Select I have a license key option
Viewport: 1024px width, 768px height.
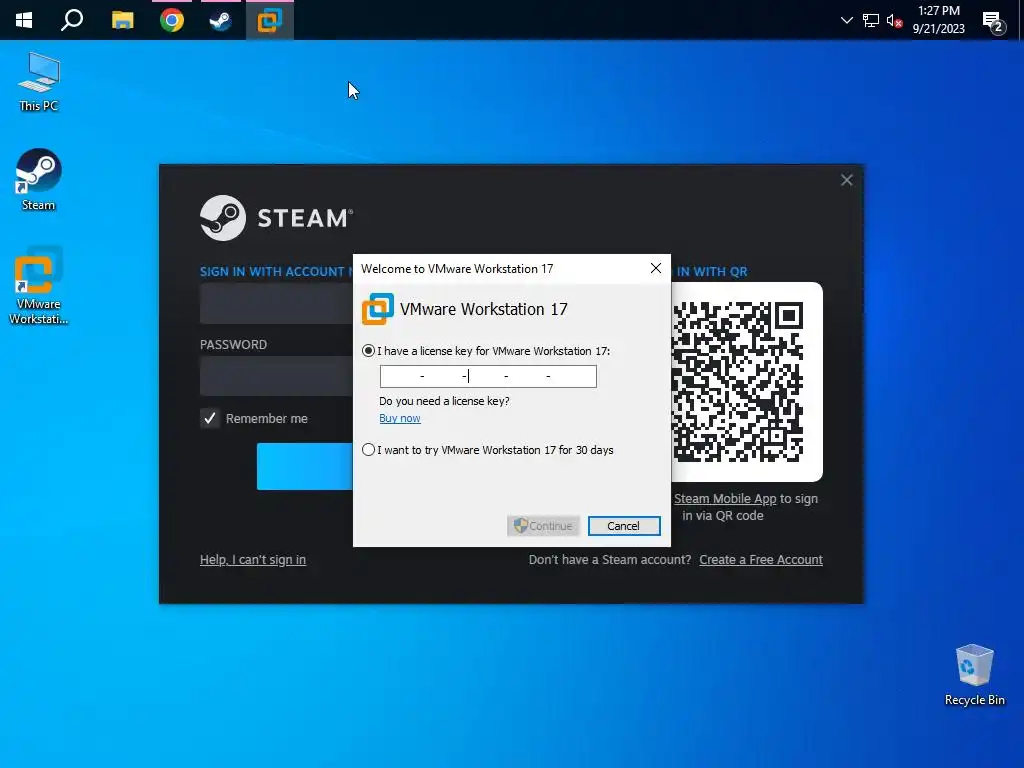pos(368,351)
